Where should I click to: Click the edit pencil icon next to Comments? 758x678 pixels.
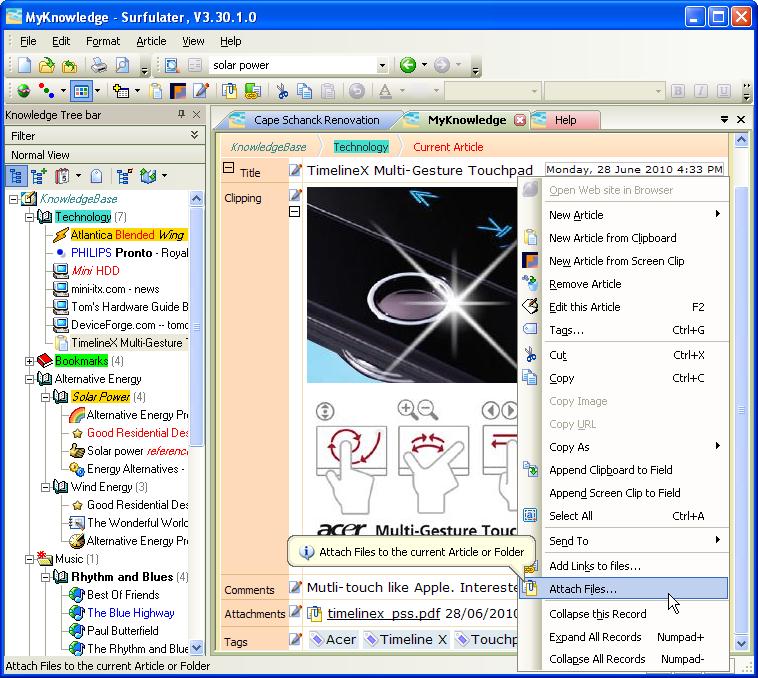pyautogui.click(x=295, y=587)
